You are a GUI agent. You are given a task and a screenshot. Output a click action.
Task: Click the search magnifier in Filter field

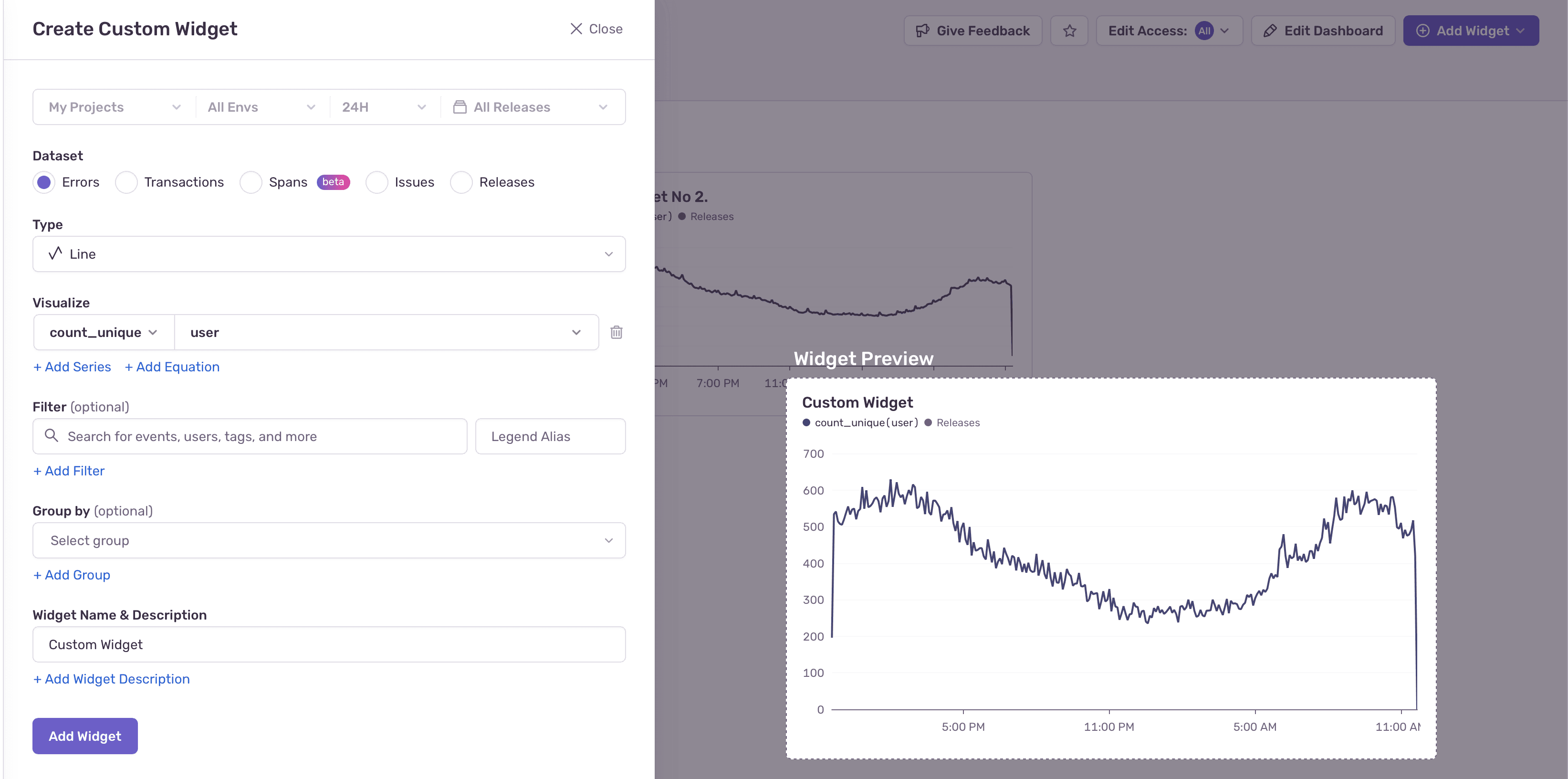tap(52, 435)
